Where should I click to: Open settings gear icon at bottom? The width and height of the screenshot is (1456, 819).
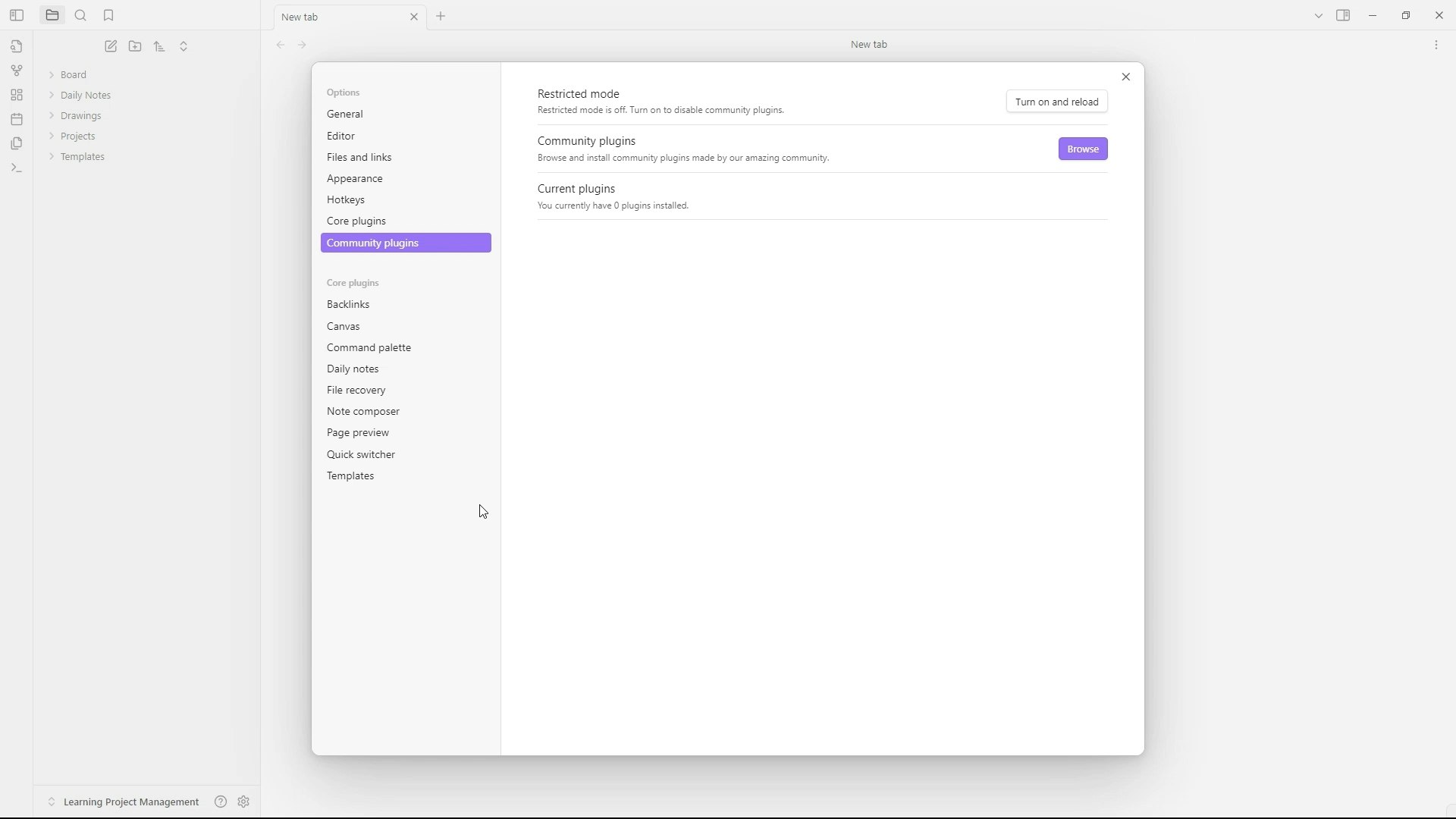(243, 802)
